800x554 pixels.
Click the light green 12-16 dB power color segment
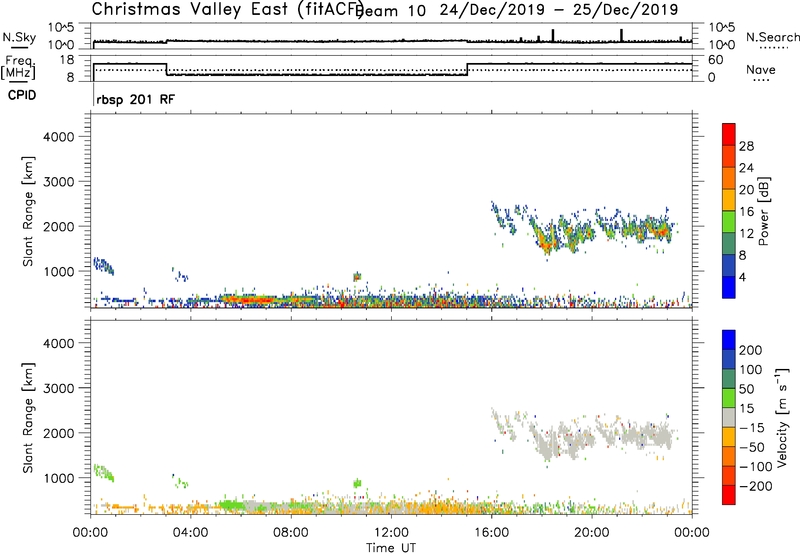click(729, 222)
